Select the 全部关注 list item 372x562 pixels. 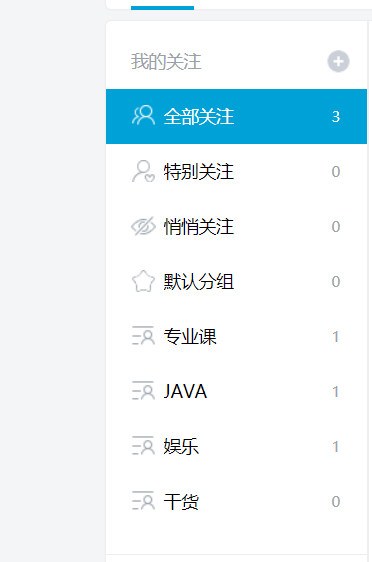[237, 116]
